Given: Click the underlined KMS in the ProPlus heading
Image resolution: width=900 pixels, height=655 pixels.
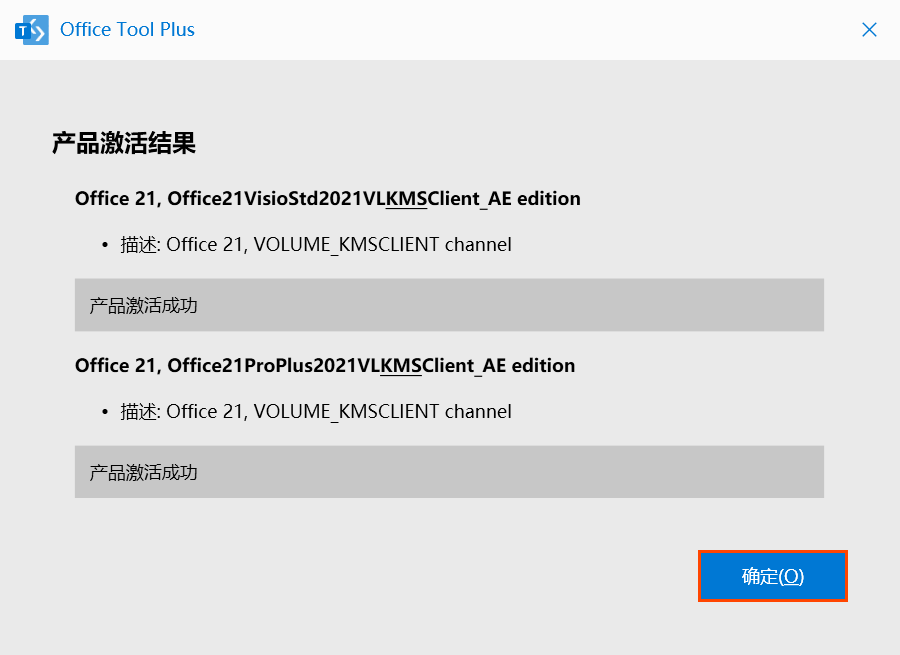Looking at the screenshot, I should click(401, 366).
